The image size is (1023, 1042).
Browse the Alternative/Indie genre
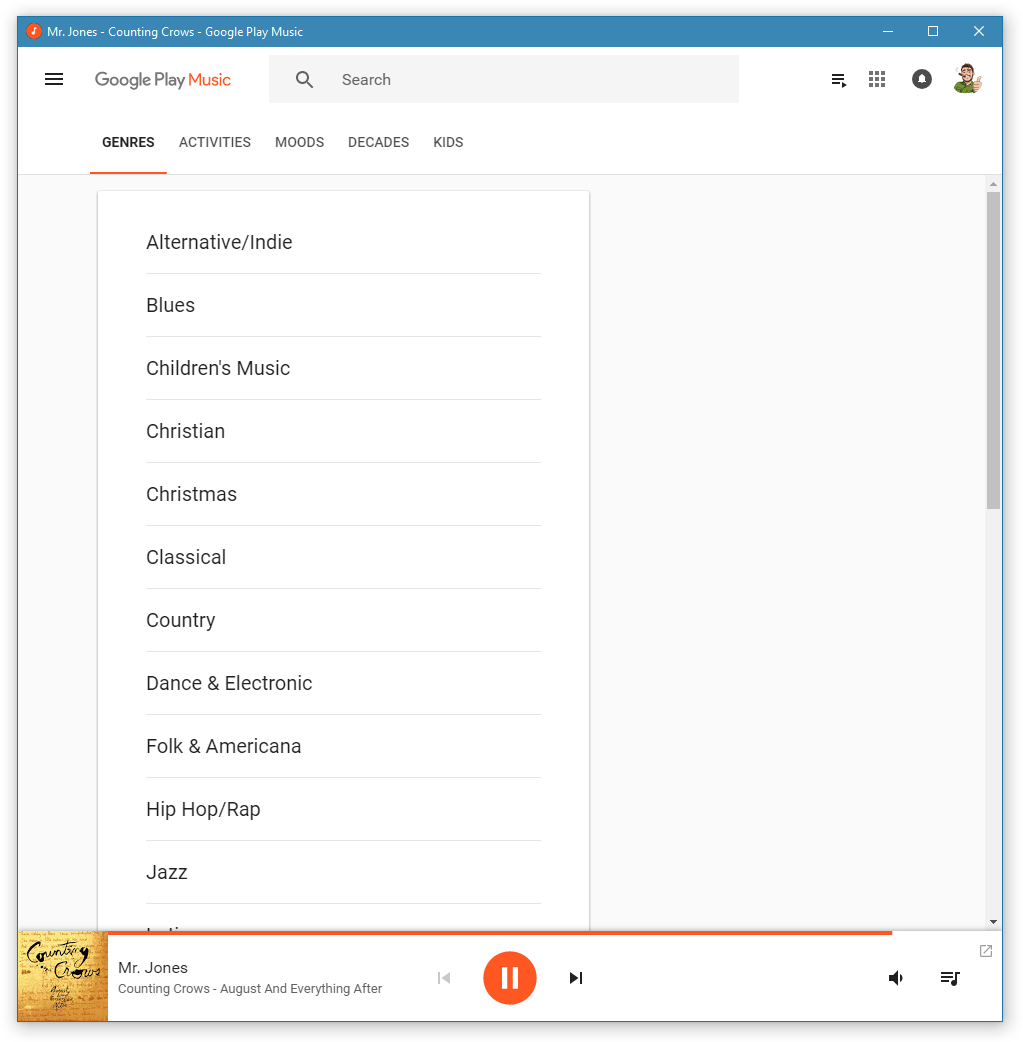[x=219, y=242]
